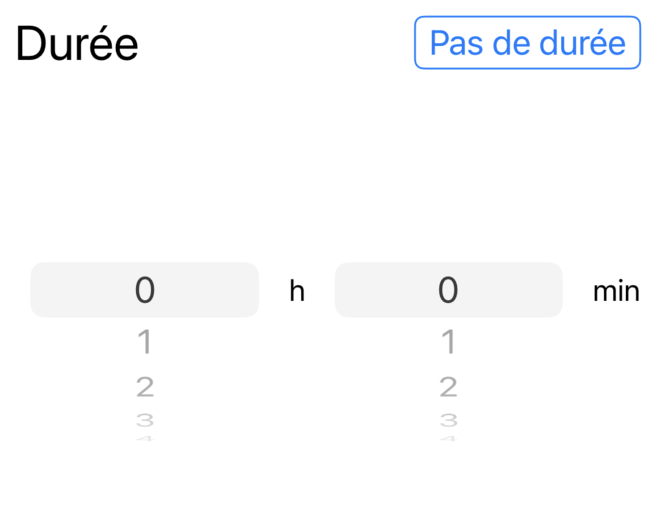Pick 2 in the minutes column
The image size is (652, 518).
tap(448, 386)
